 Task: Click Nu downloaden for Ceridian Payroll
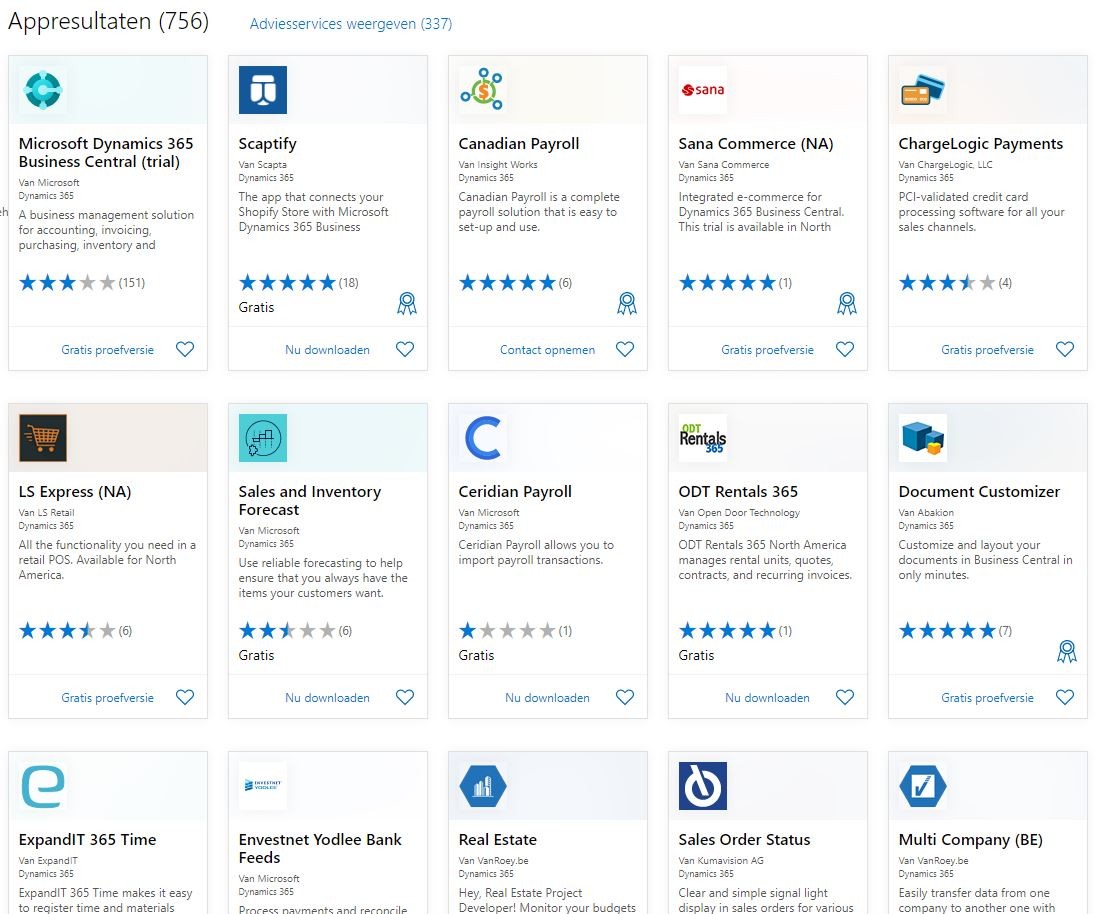tap(547, 698)
